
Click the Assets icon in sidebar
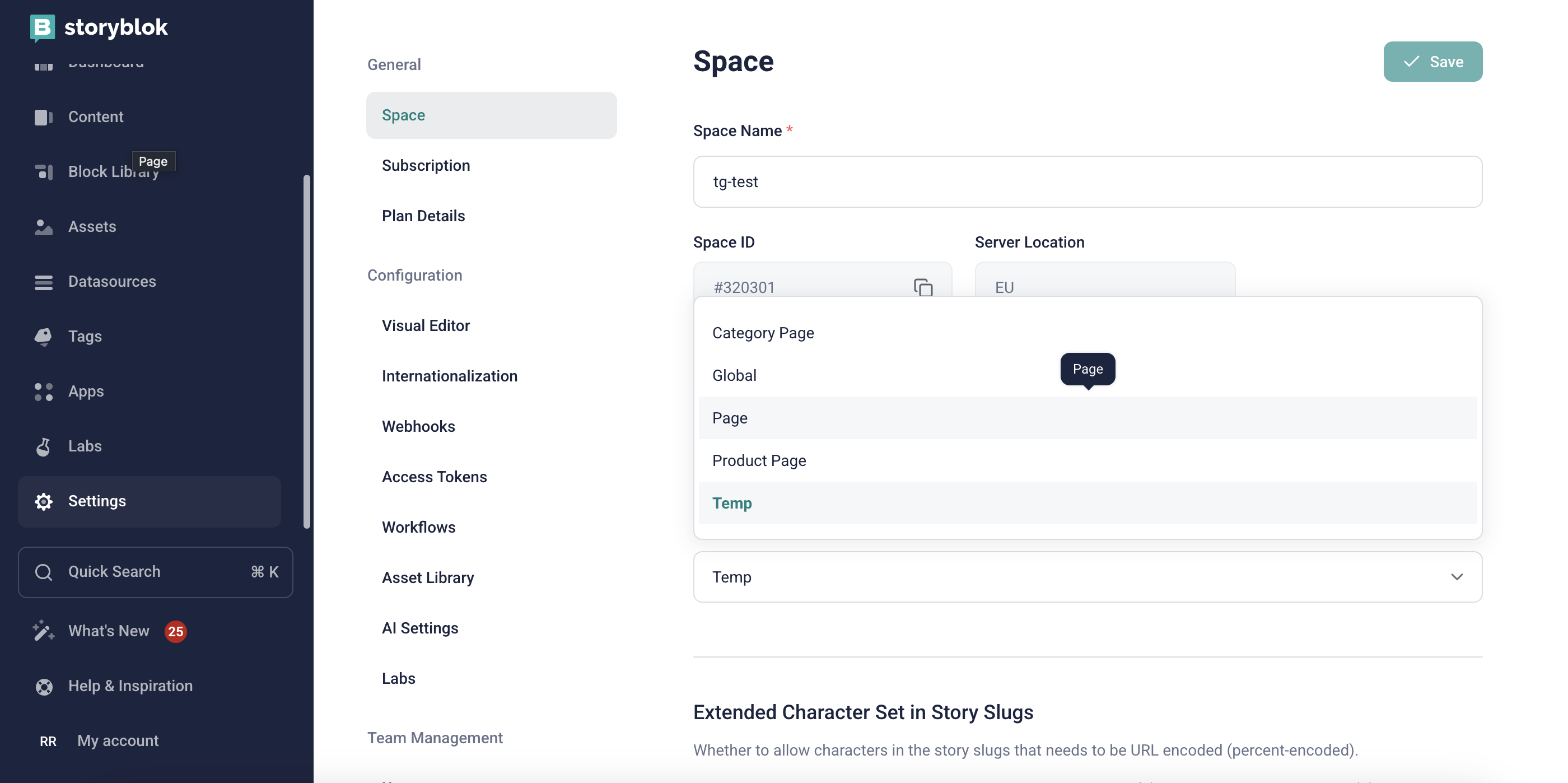(x=42, y=226)
